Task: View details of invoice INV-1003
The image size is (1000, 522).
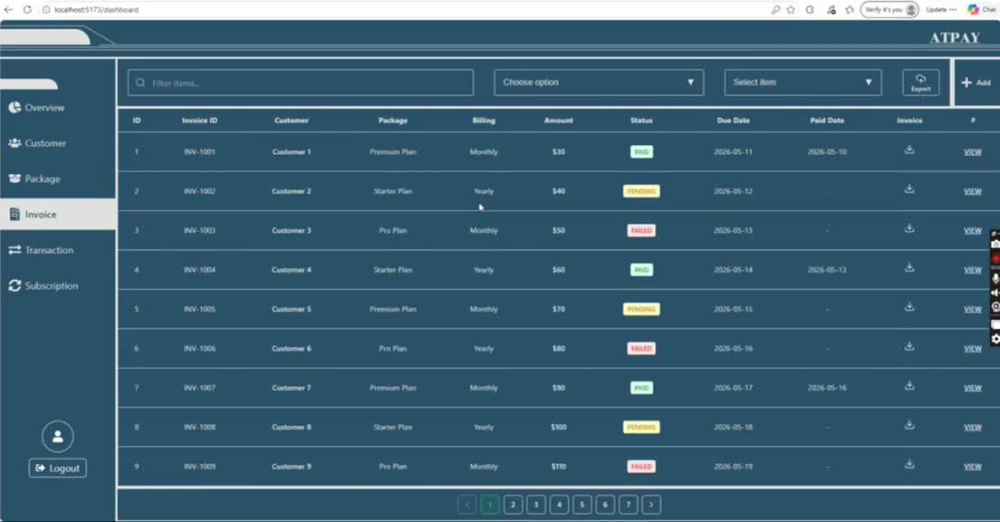Action: (x=972, y=230)
